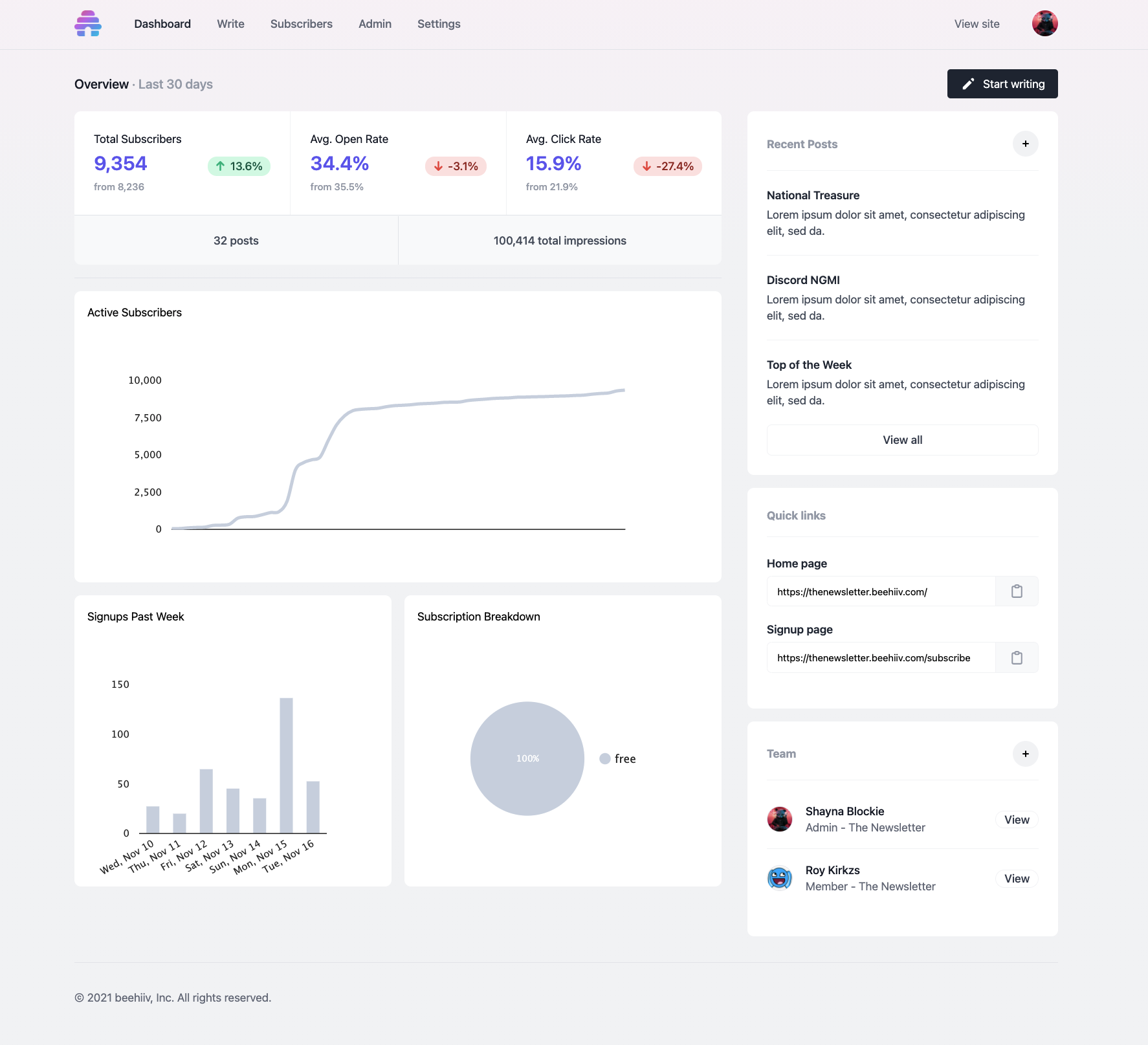Go to the Subscribers tab
1148x1045 pixels.
tap(301, 24)
